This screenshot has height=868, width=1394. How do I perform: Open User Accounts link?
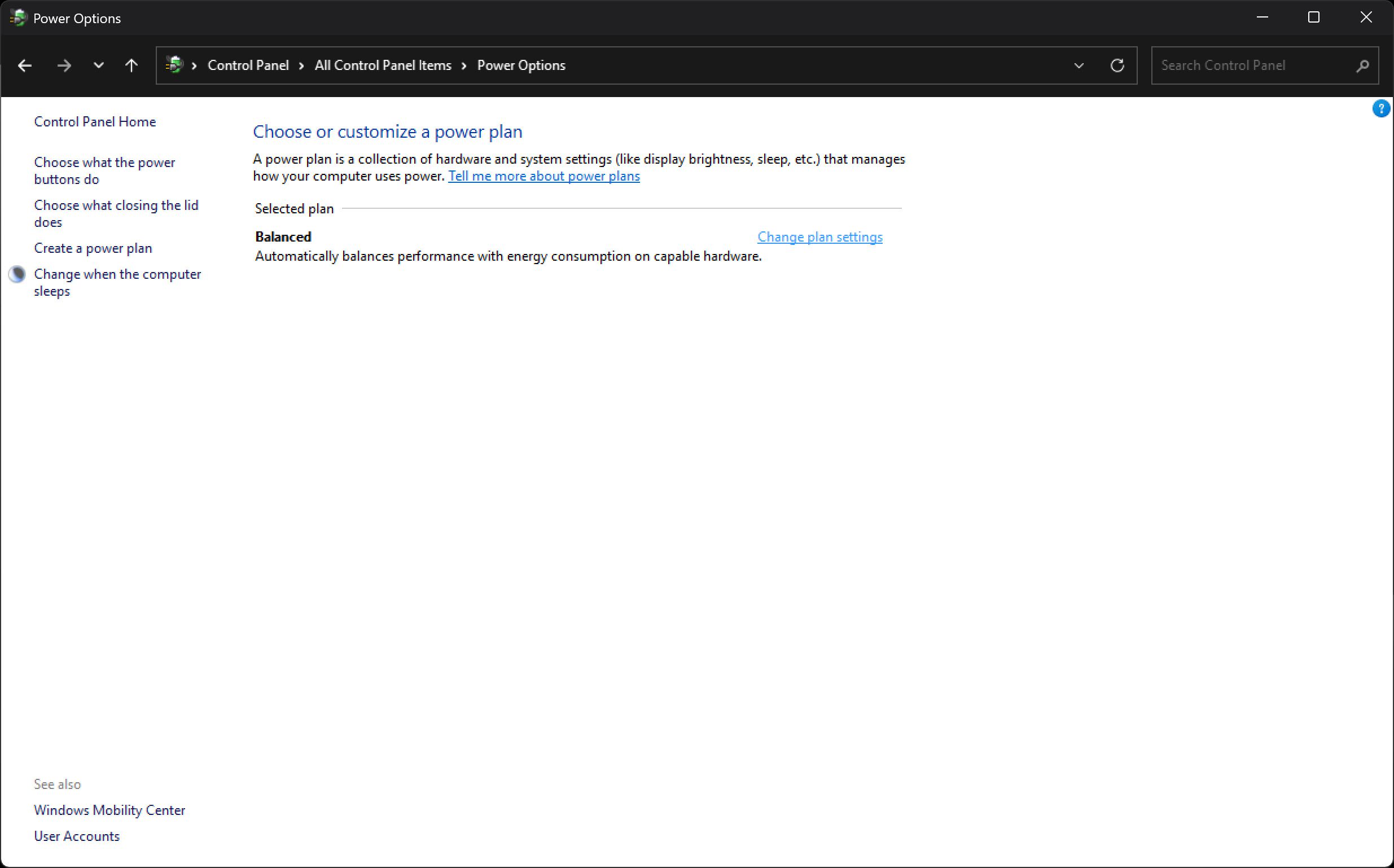76,836
